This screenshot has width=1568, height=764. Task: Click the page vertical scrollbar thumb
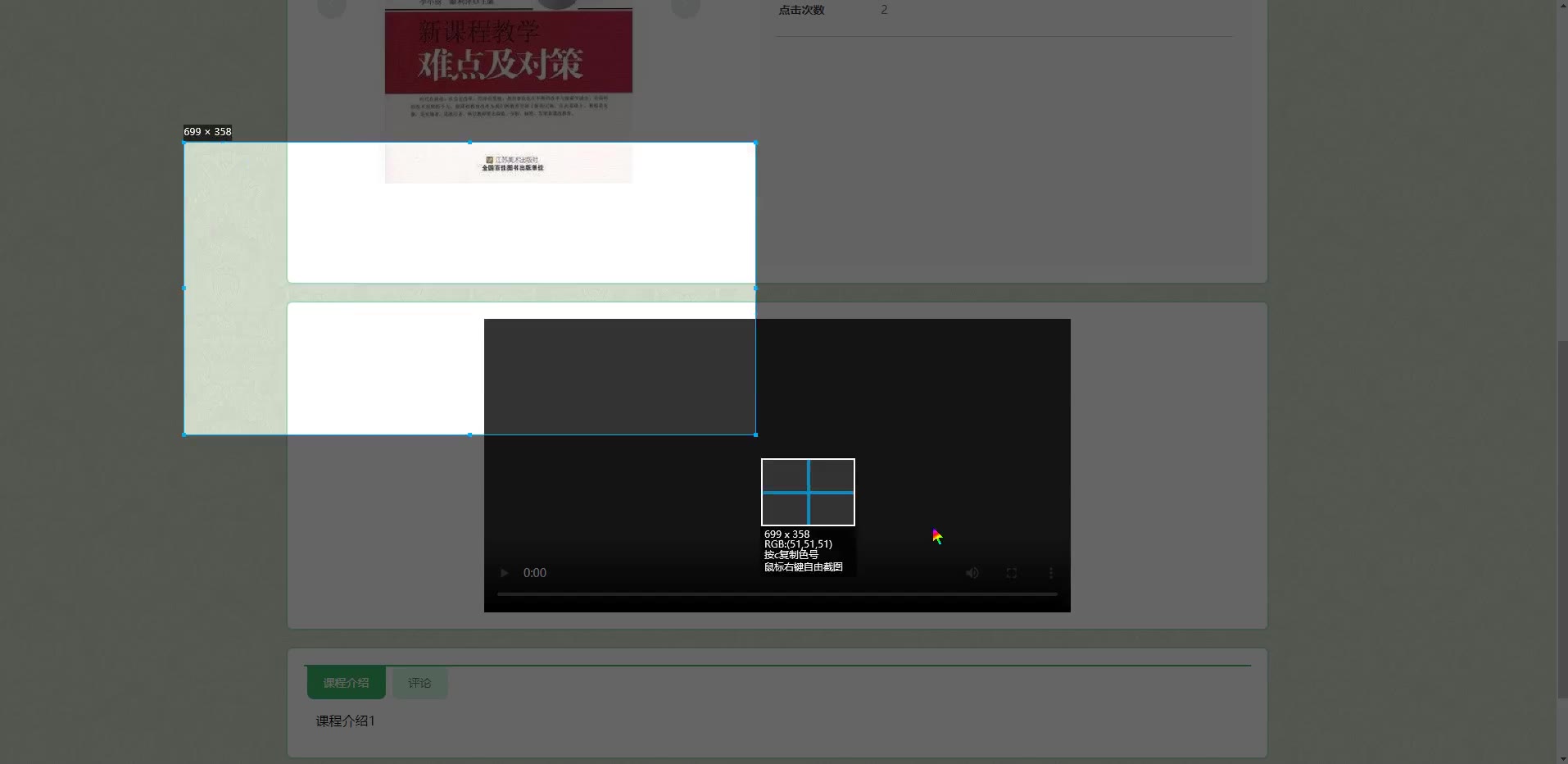pyautogui.click(x=1561, y=520)
